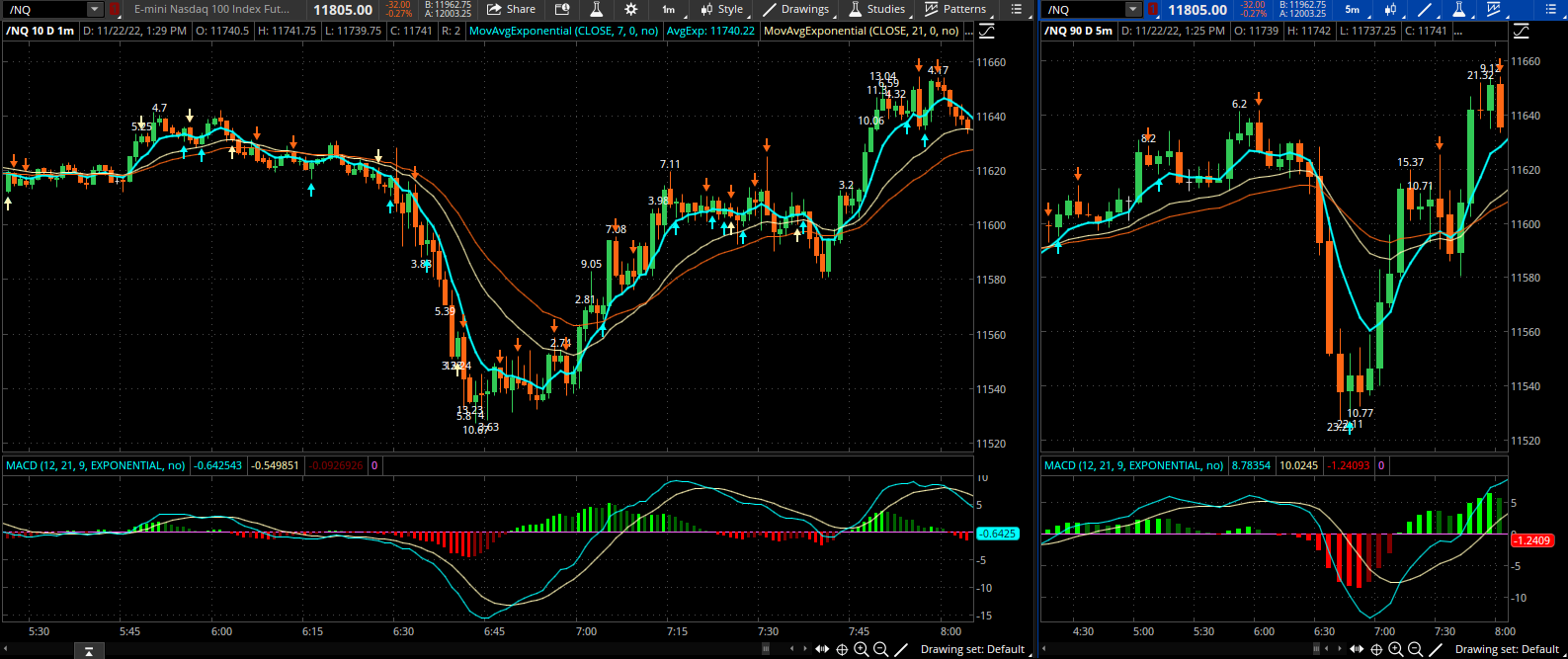Open the flask icon next to chart settings gear
This screenshot has height=659, width=1568.
(x=597, y=10)
